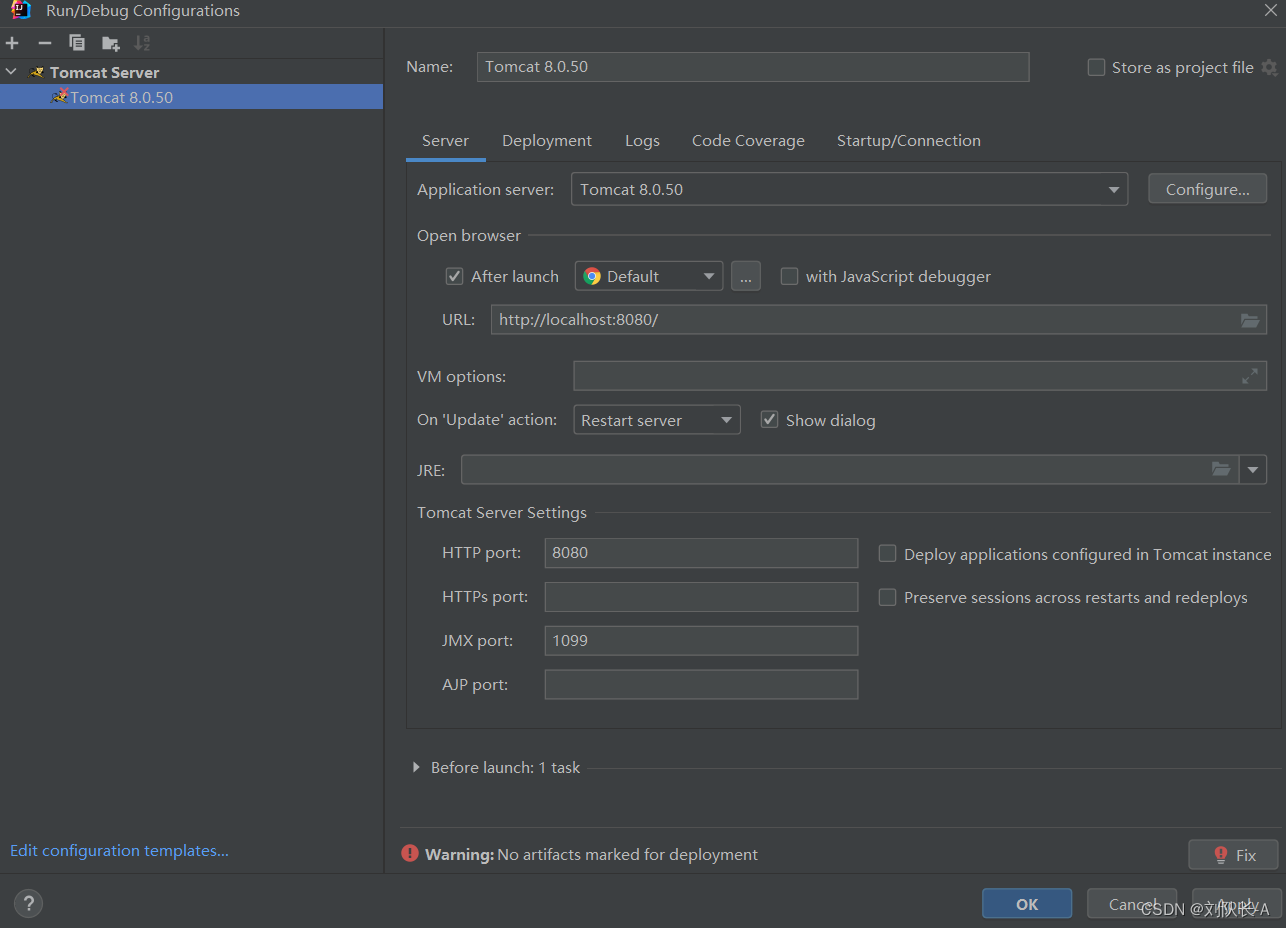This screenshot has width=1286, height=928.
Task: Click the HTTPs port field
Action: point(701,597)
